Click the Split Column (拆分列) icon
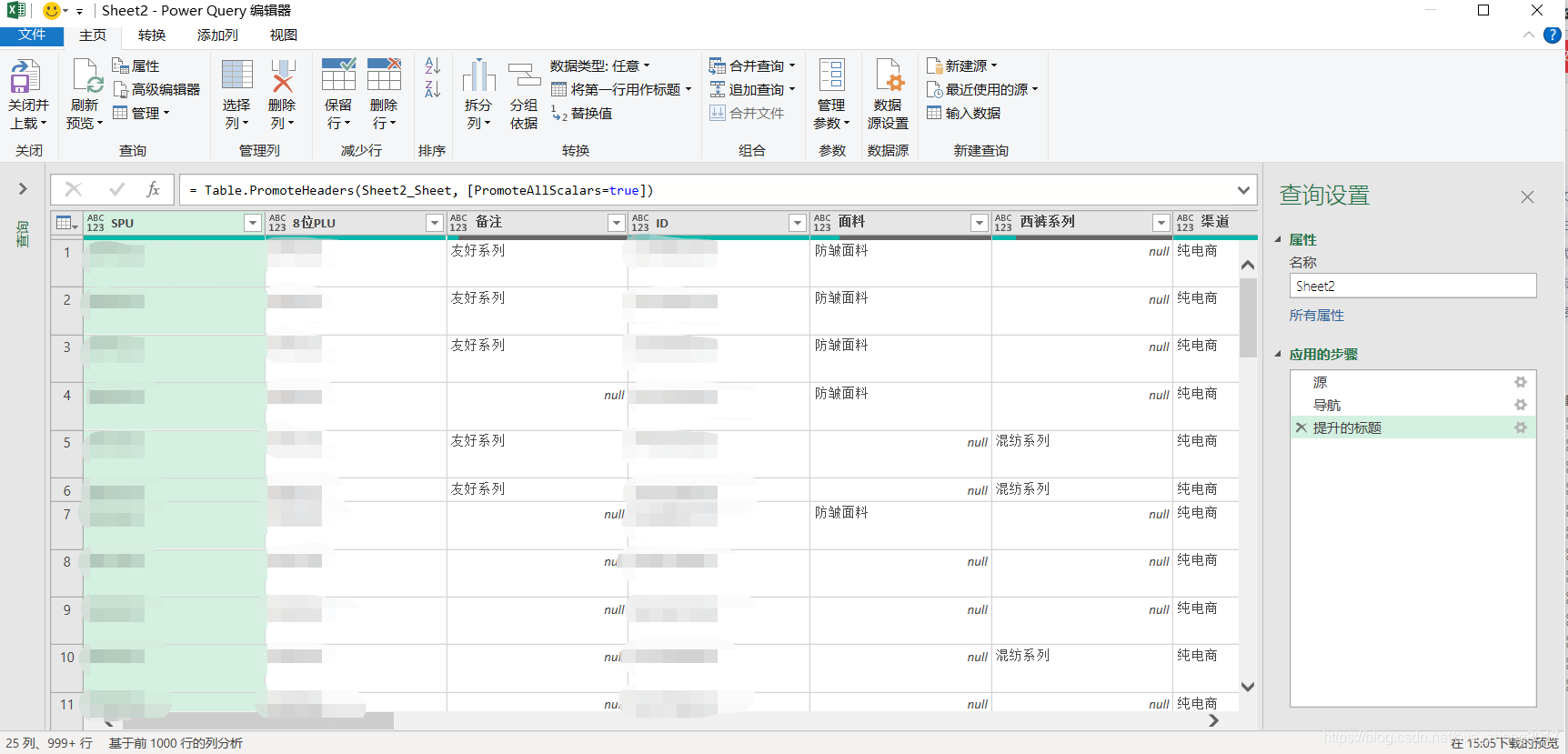 (x=478, y=75)
